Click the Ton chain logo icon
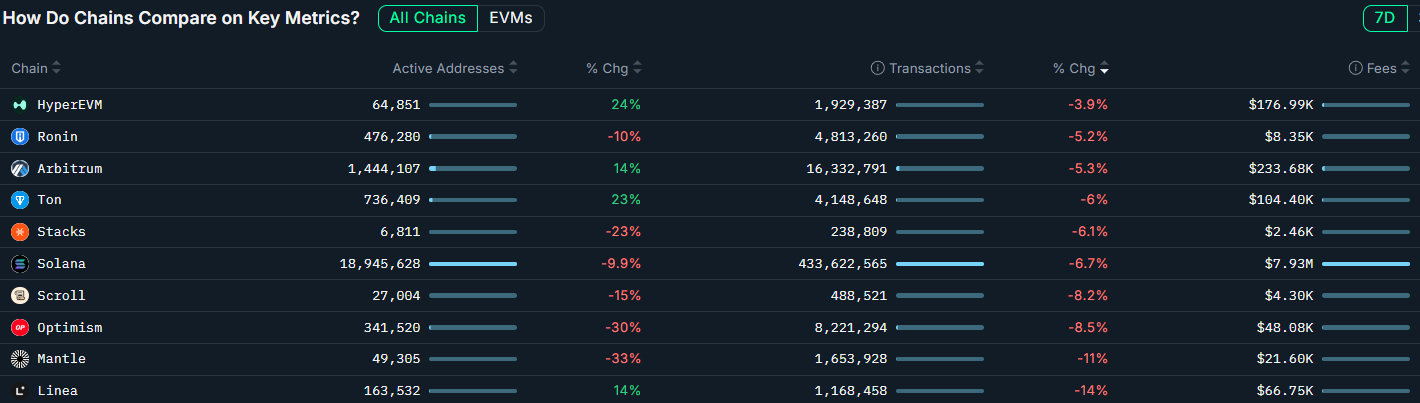 (20, 200)
